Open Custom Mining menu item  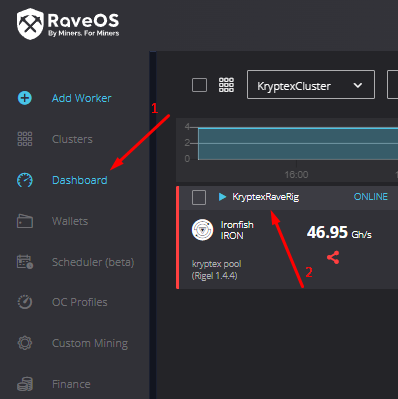[x=90, y=343]
